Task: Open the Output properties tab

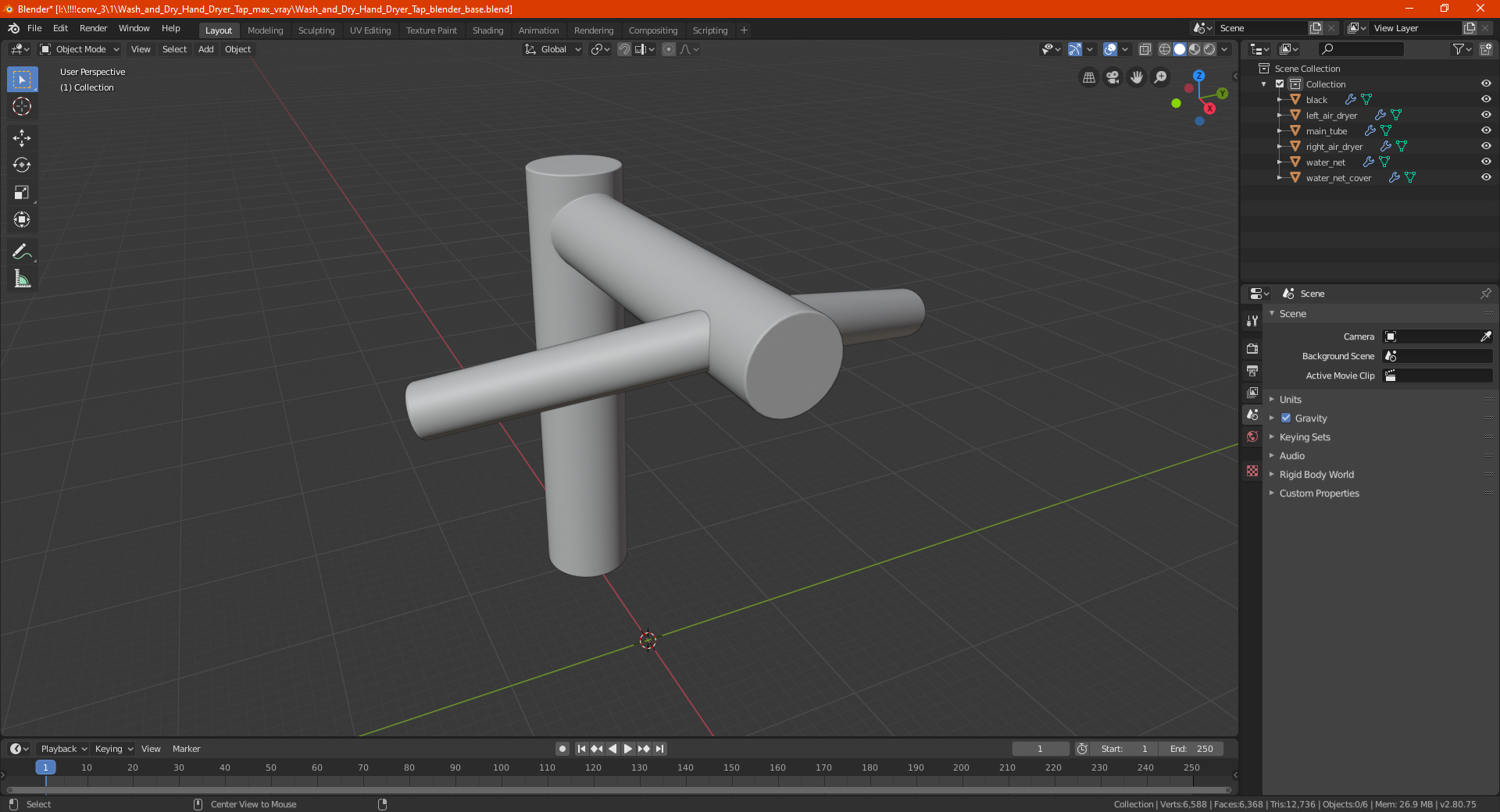Action: pyautogui.click(x=1252, y=370)
